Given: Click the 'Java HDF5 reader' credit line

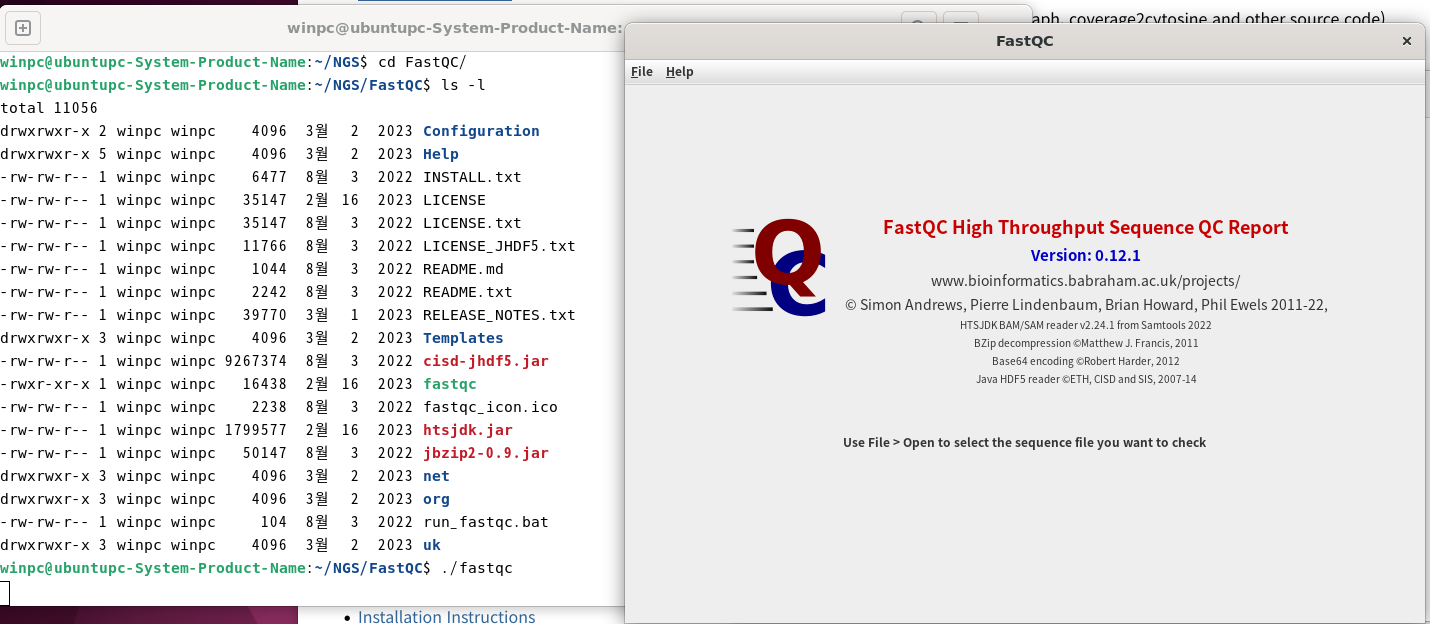Looking at the screenshot, I should click(x=1086, y=380).
